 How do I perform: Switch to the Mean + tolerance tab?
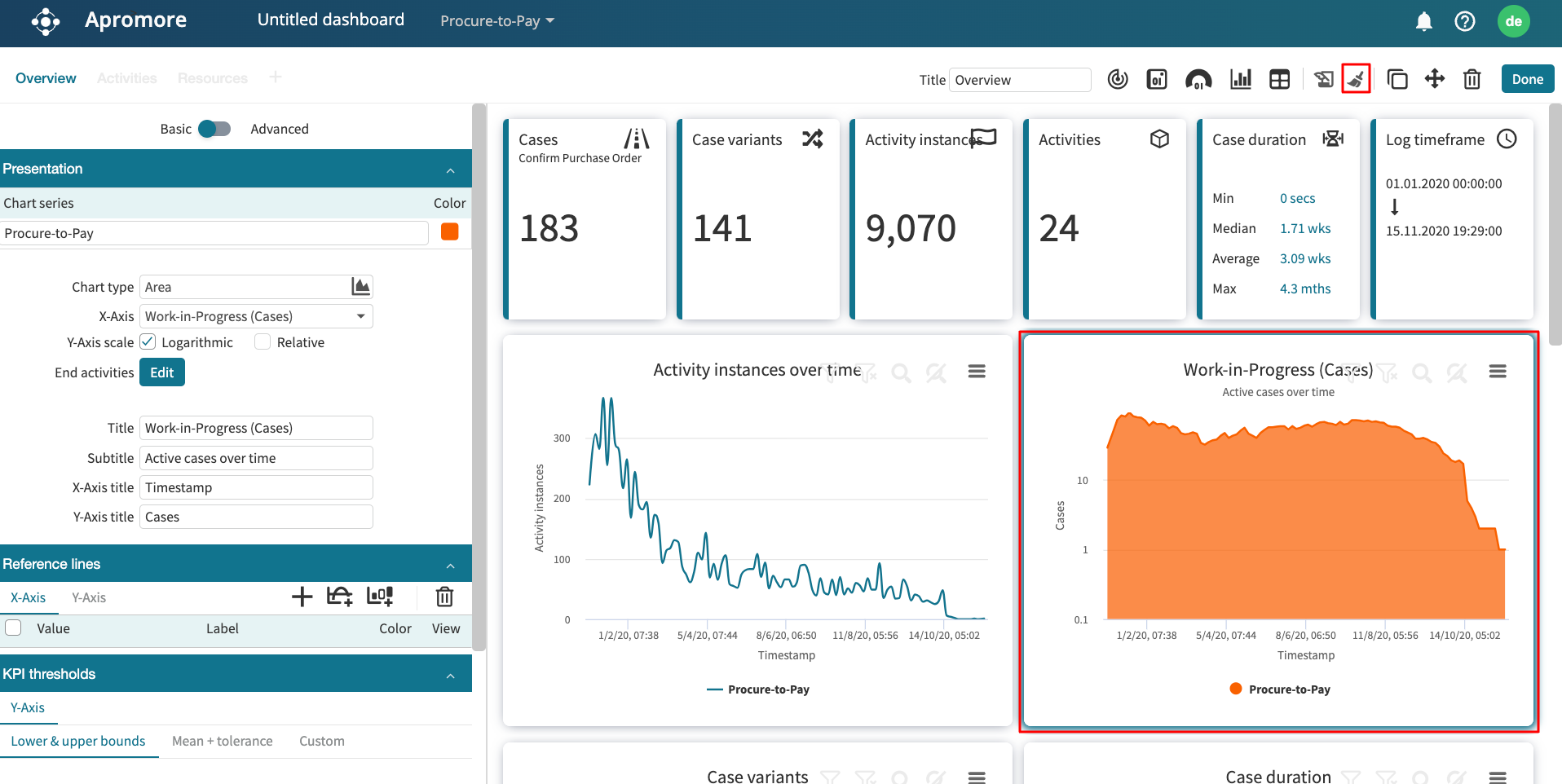click(x=222, y=741)
